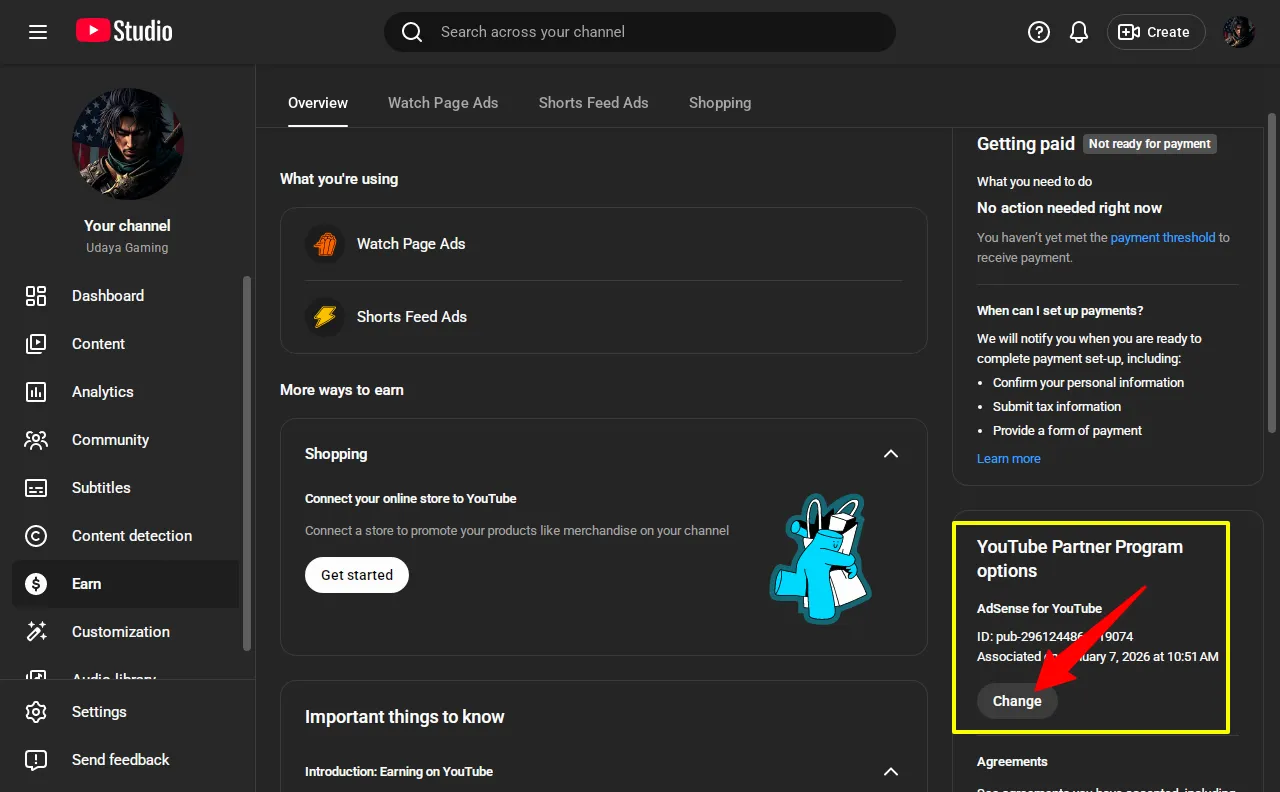Click the AdSense for YouTube label
1280x792 pixels.
point(1039,609)
